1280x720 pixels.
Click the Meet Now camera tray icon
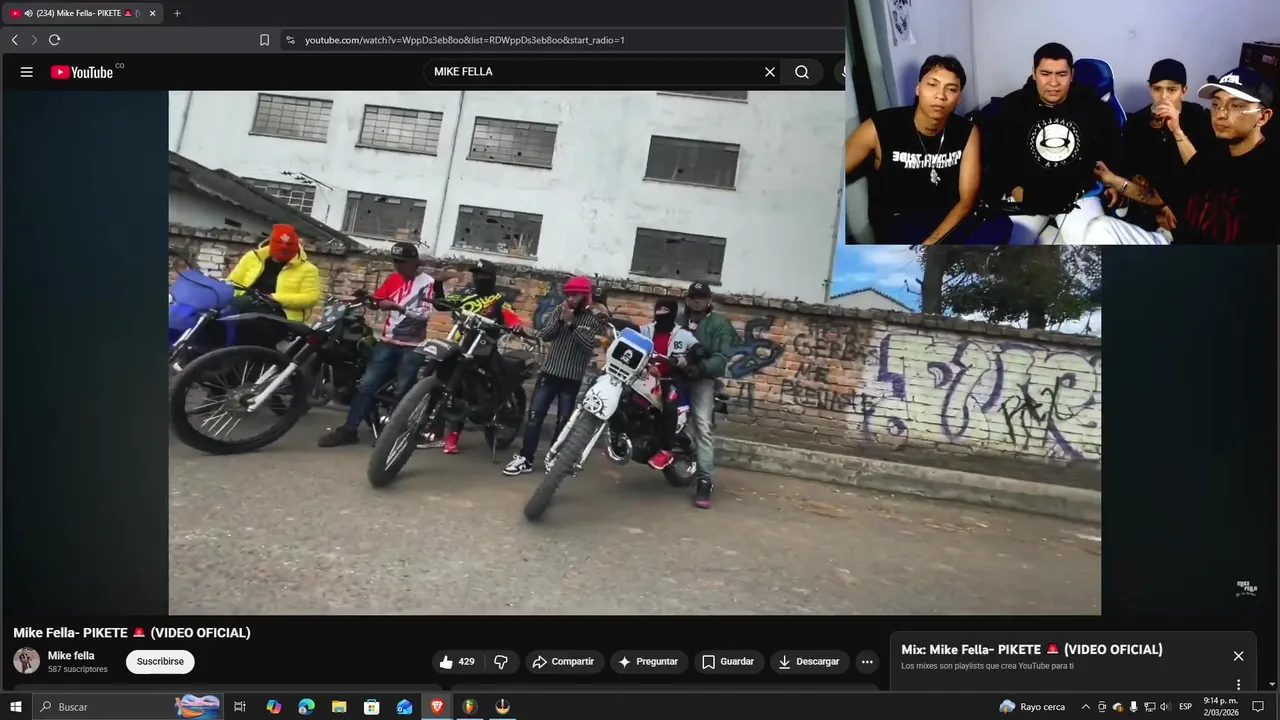tap(1102, 707)
